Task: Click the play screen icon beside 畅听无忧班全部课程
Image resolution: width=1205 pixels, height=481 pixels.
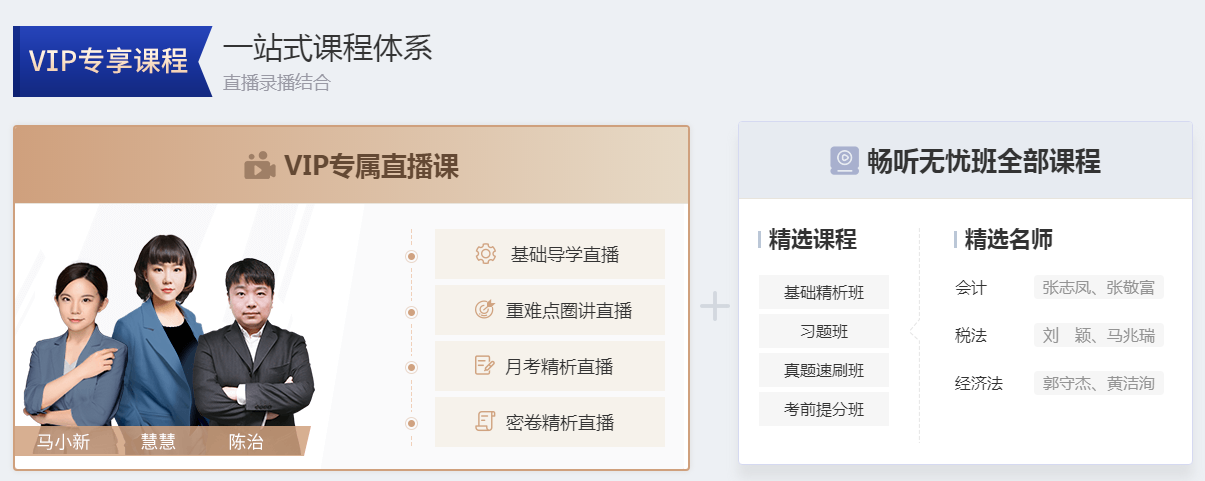Action: click(x=845, y=160)
